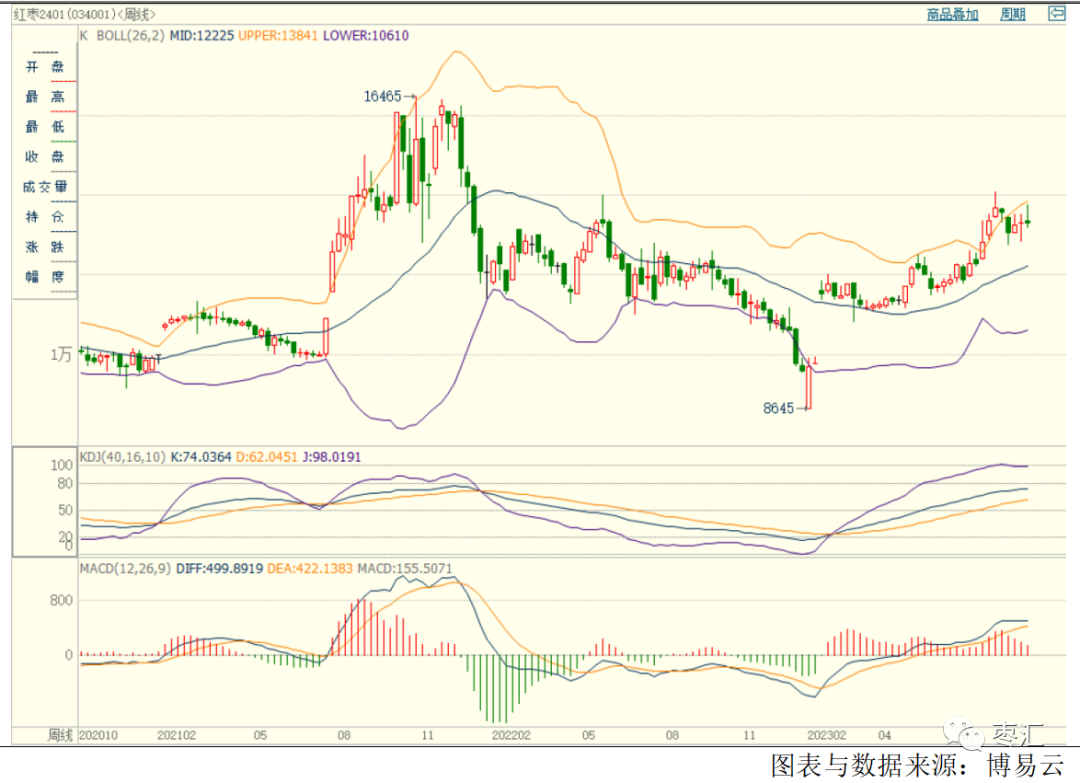Click the 202302 date on time axis

pyautogui.click(x=827, y=735)
